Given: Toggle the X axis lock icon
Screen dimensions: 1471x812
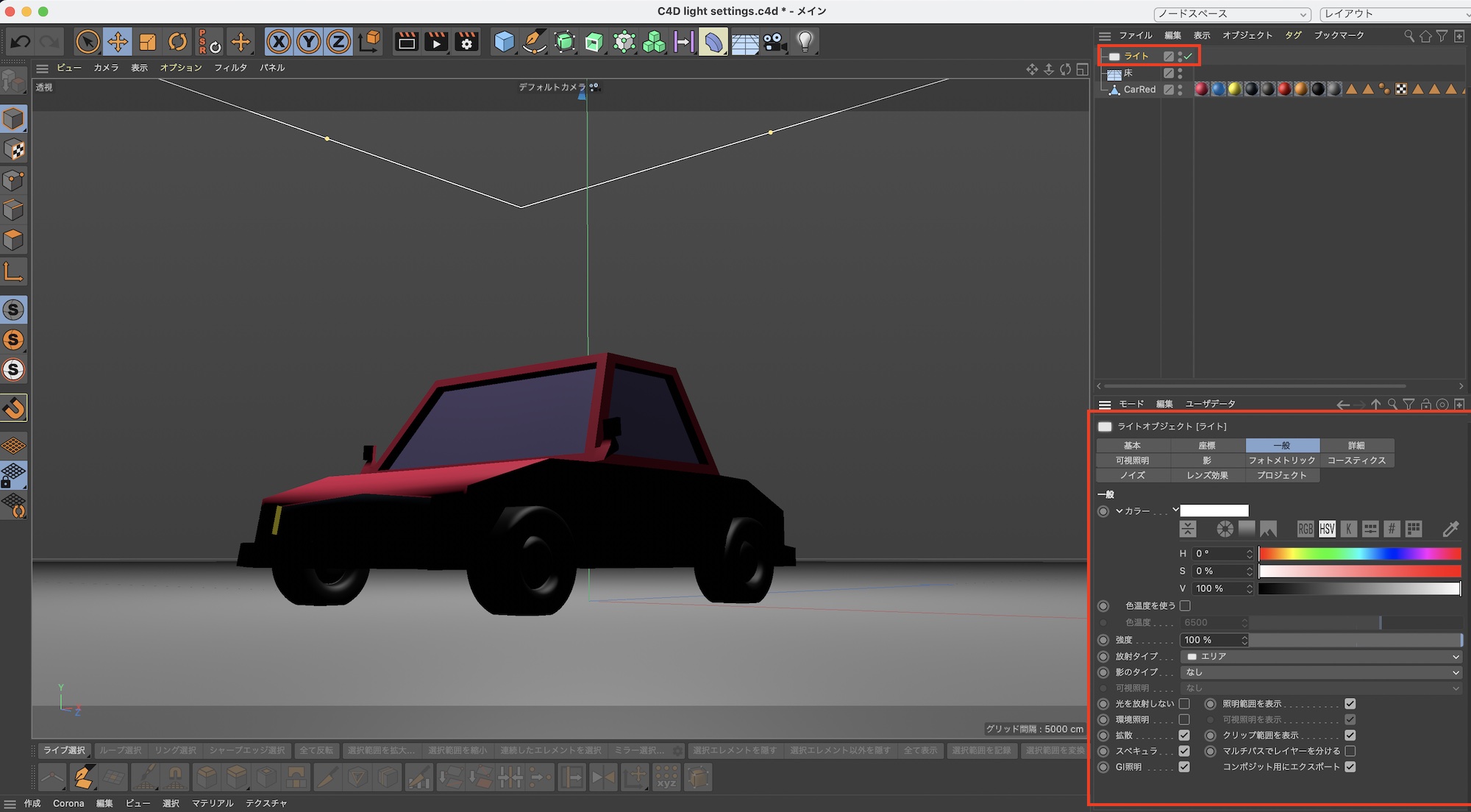Looking at the screenshot, I should pyautogui.click(x=279, y=42).
